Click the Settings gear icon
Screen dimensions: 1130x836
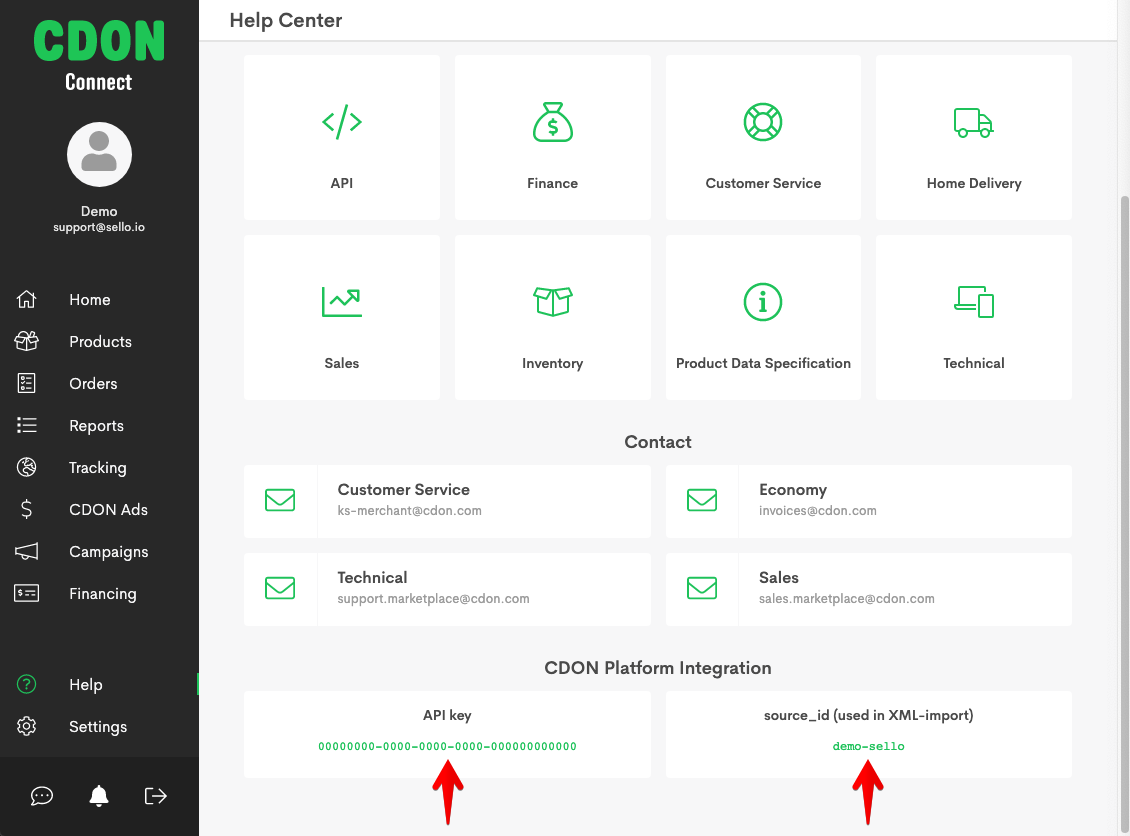pos(27,726)
